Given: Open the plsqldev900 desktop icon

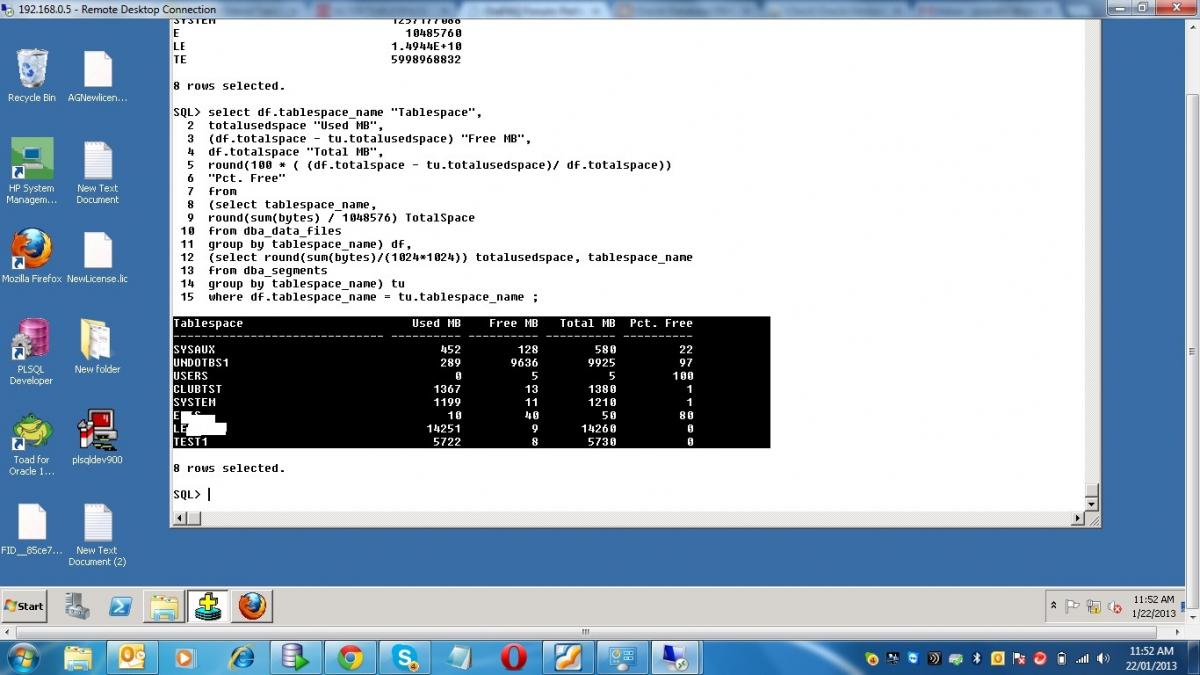Looking at the screenshot, I should pyautogui.click(x=97, y=432).
